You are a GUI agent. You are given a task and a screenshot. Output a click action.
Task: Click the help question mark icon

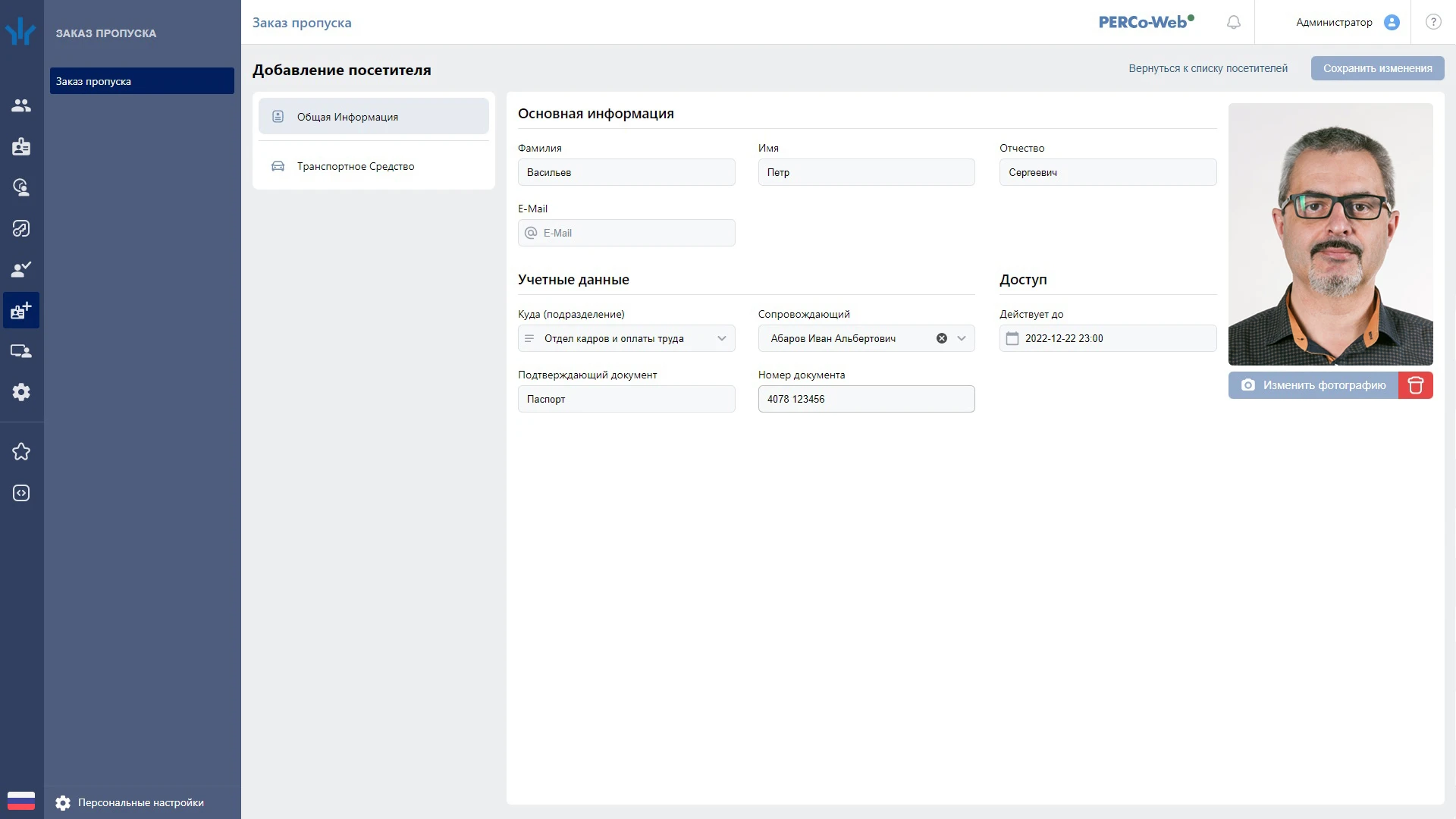pyautogui.click(x=1433, y=22)
